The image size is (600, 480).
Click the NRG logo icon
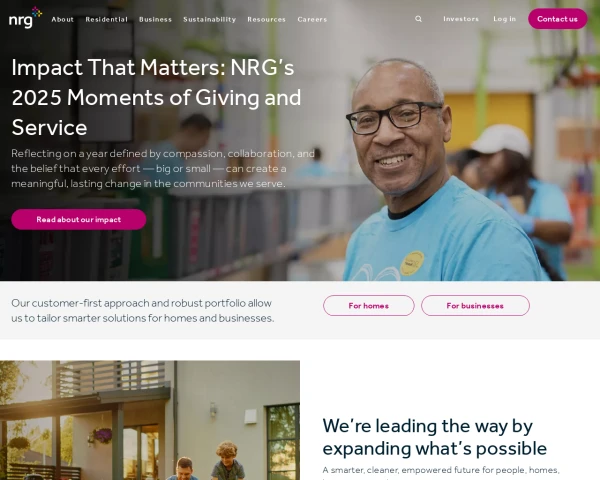(25, 18)
